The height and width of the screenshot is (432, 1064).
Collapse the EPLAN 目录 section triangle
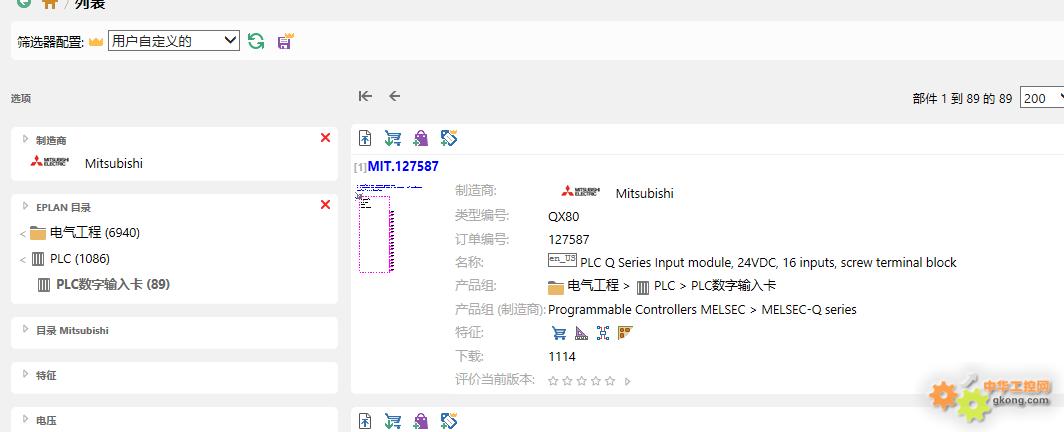coord(26,205)
